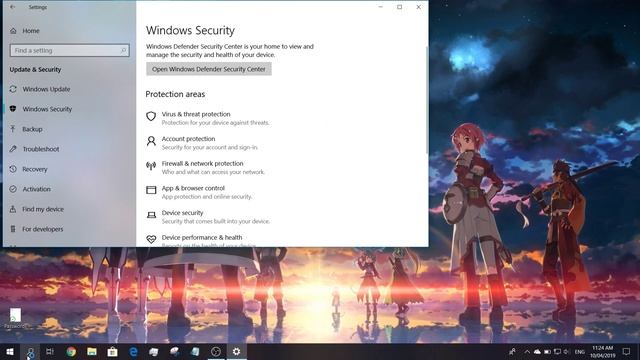Open the Action Center notification icon

pos(626,351)
